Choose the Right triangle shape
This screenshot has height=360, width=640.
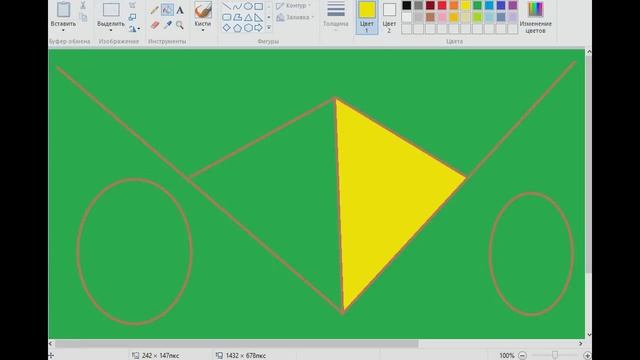click(259, 17)
